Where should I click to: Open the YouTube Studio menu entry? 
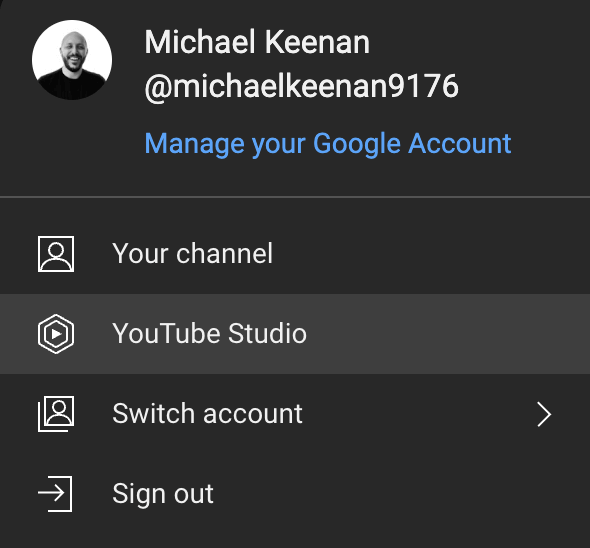(x=295, y=334)
